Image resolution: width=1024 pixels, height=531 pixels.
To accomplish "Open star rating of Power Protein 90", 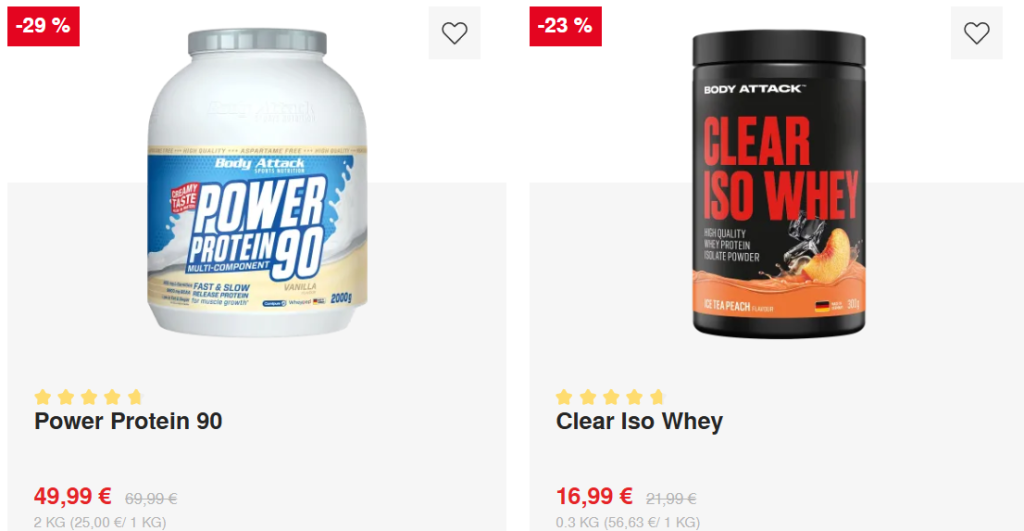I will (88, 396).
